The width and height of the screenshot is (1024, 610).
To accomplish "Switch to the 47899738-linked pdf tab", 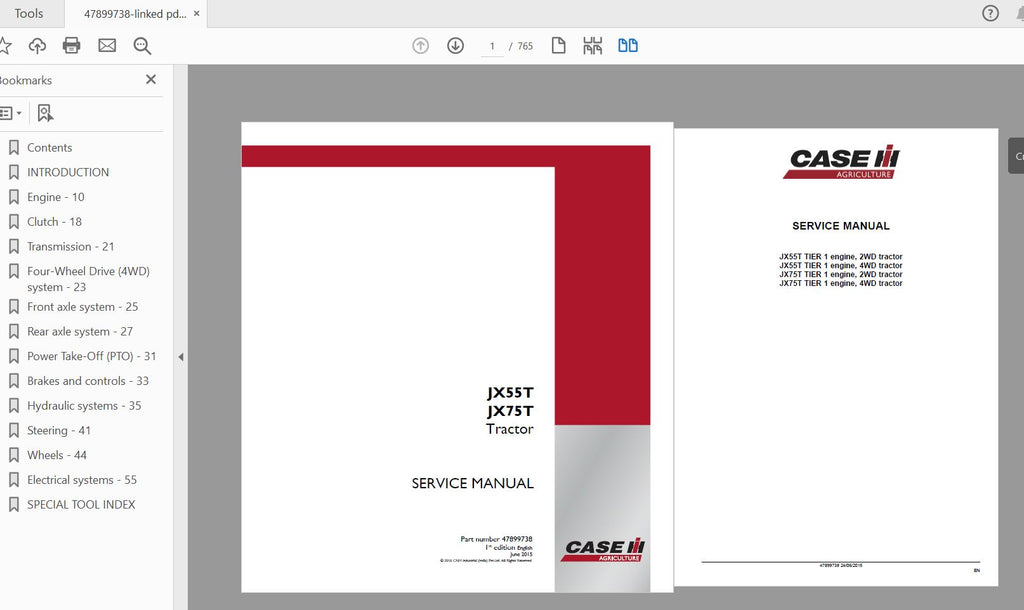I will click(x=135, y=13).
